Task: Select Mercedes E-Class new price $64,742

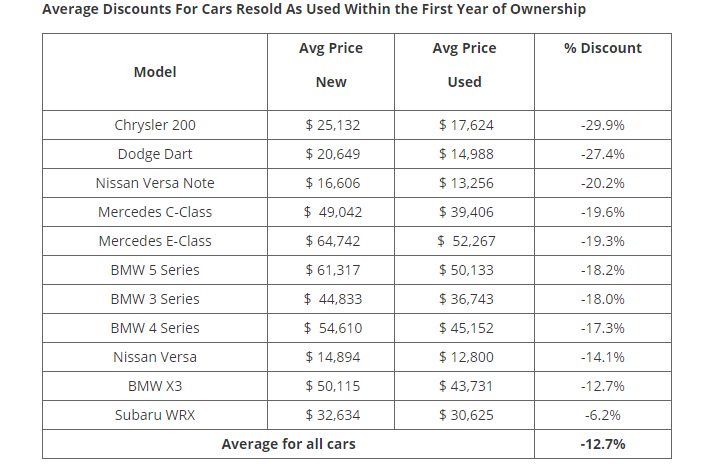Action: [x=330, y=241]
